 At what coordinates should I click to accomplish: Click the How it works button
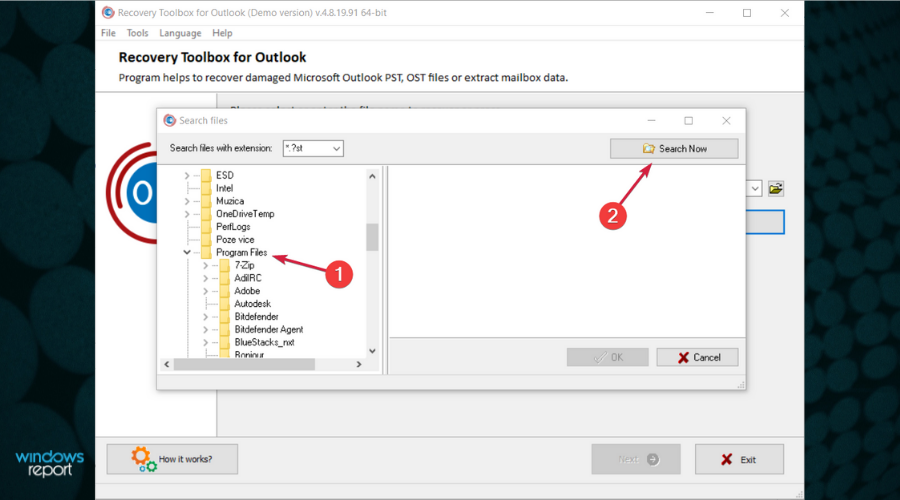pos(172,459)
